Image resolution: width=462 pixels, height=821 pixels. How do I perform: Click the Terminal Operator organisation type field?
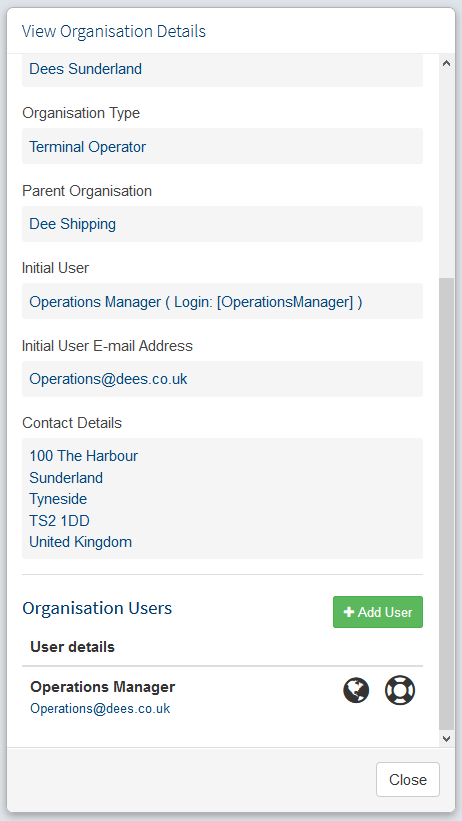coord(222,147)
